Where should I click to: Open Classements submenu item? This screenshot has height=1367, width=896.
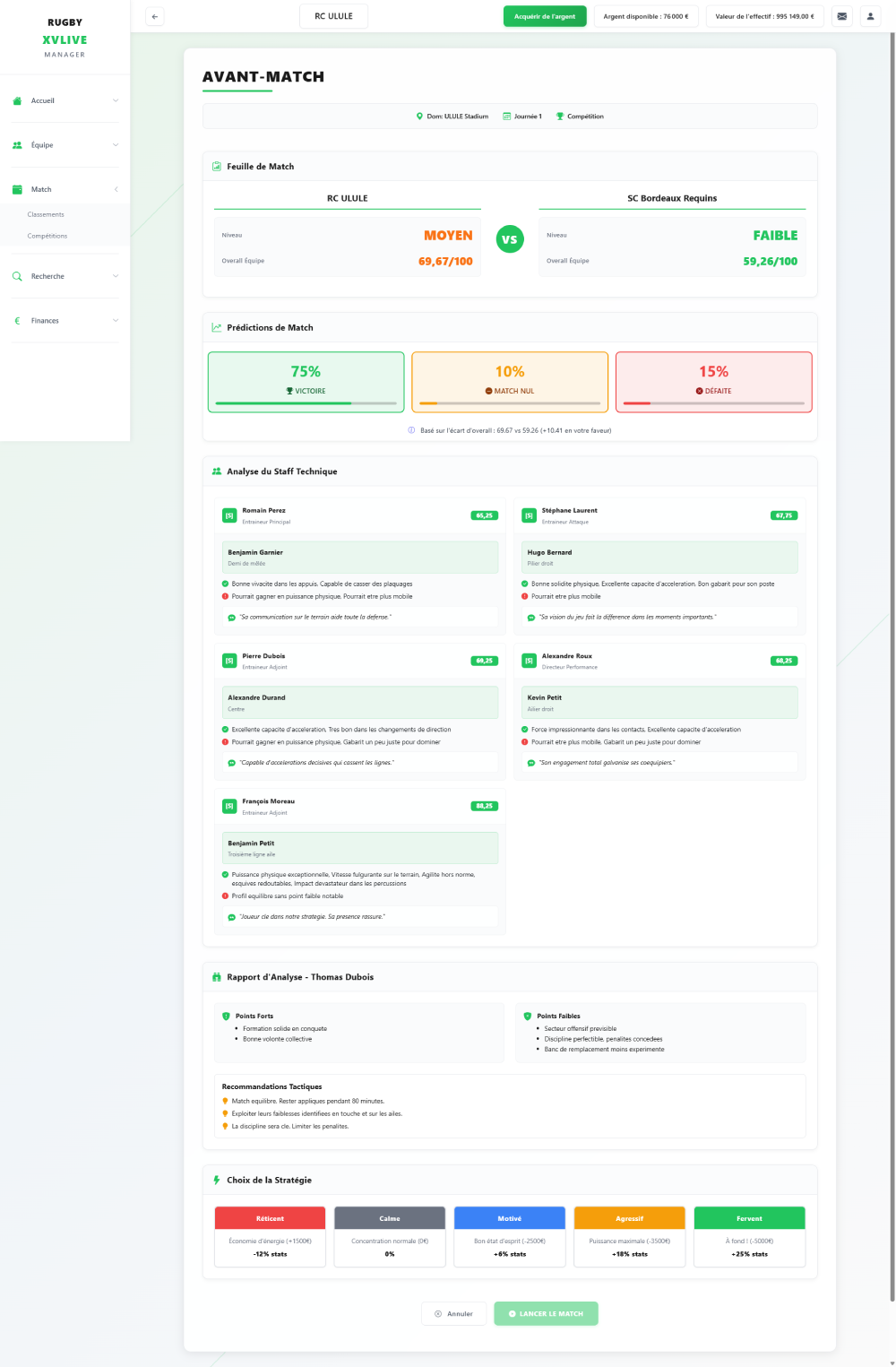46,214
